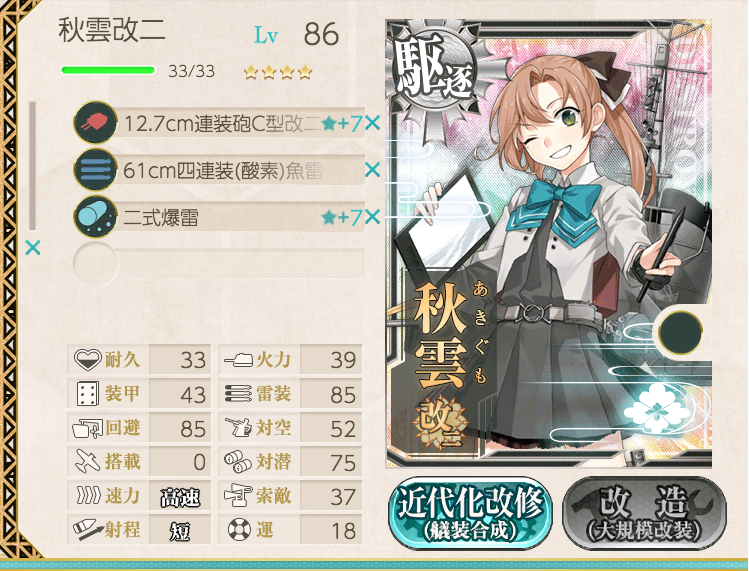Click the 運 luck lifebuoy icon
This screenshot has width=749, height=571.
tap(239, 529)
